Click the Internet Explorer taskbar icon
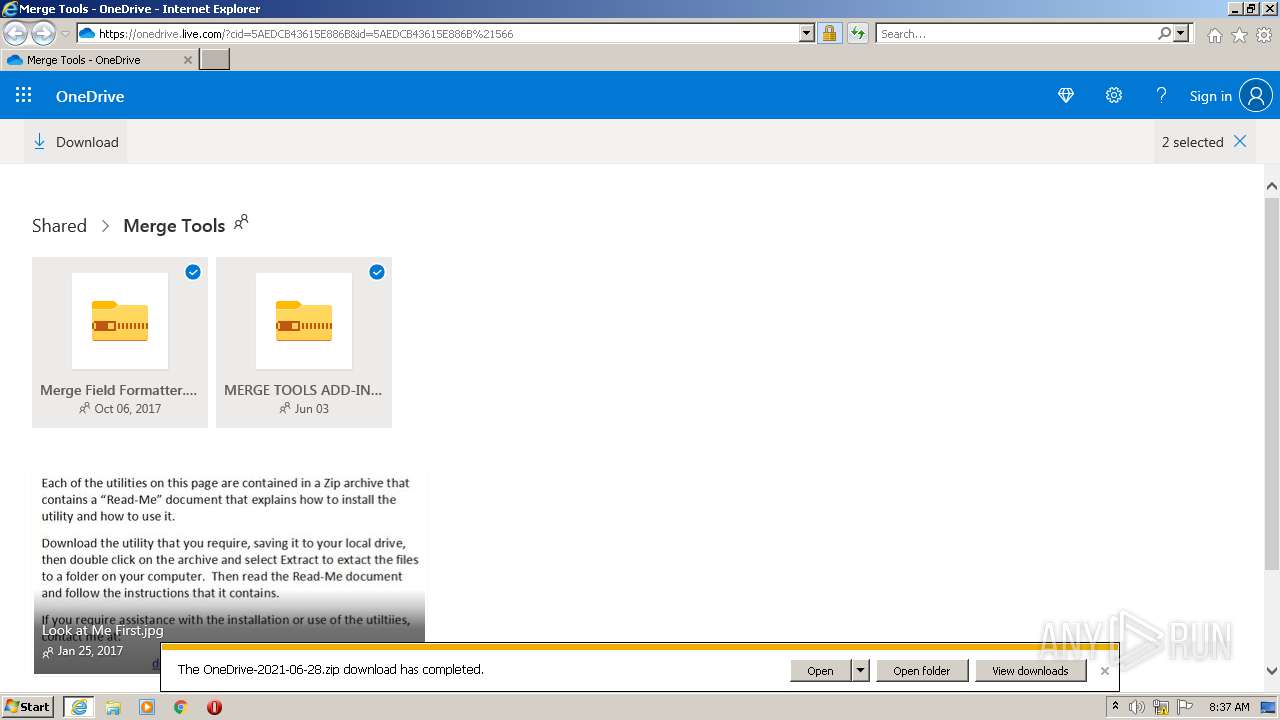1280x720 pixels. 79,707
